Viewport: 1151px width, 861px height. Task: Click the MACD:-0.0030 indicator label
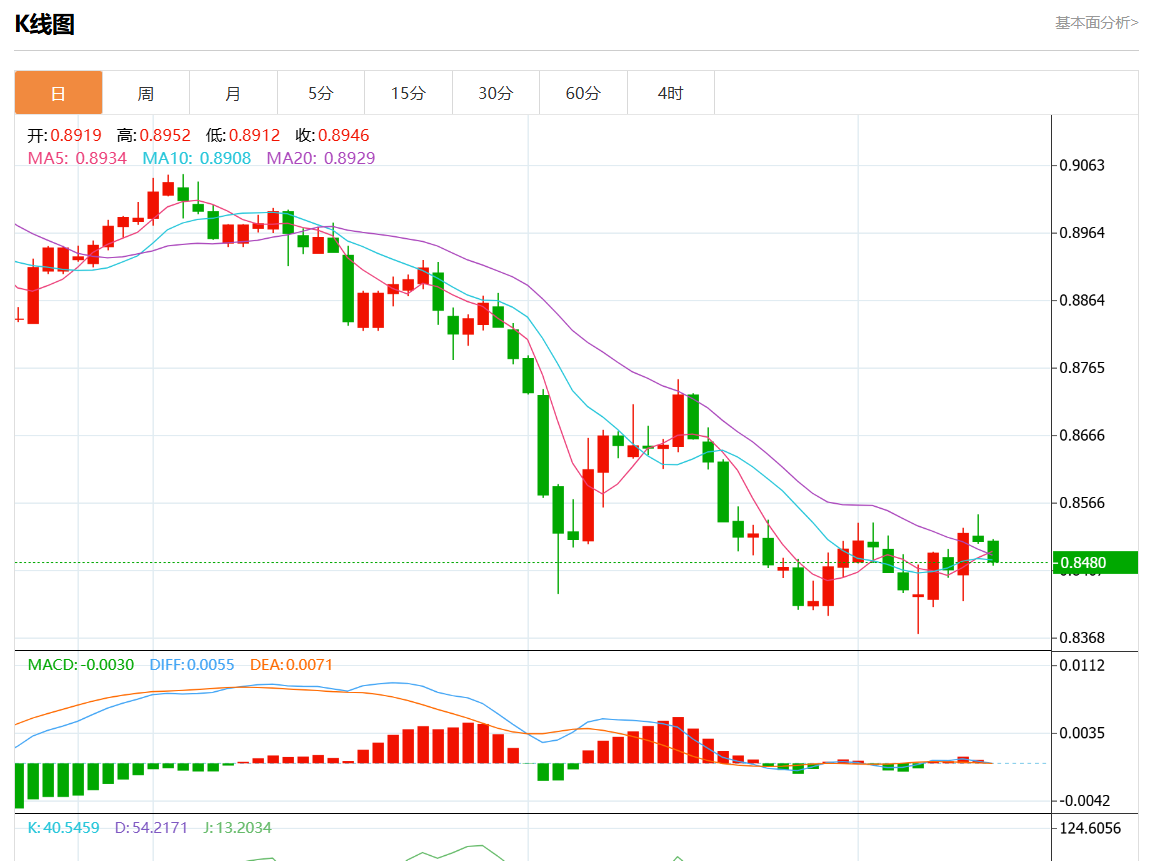[81, 664]
